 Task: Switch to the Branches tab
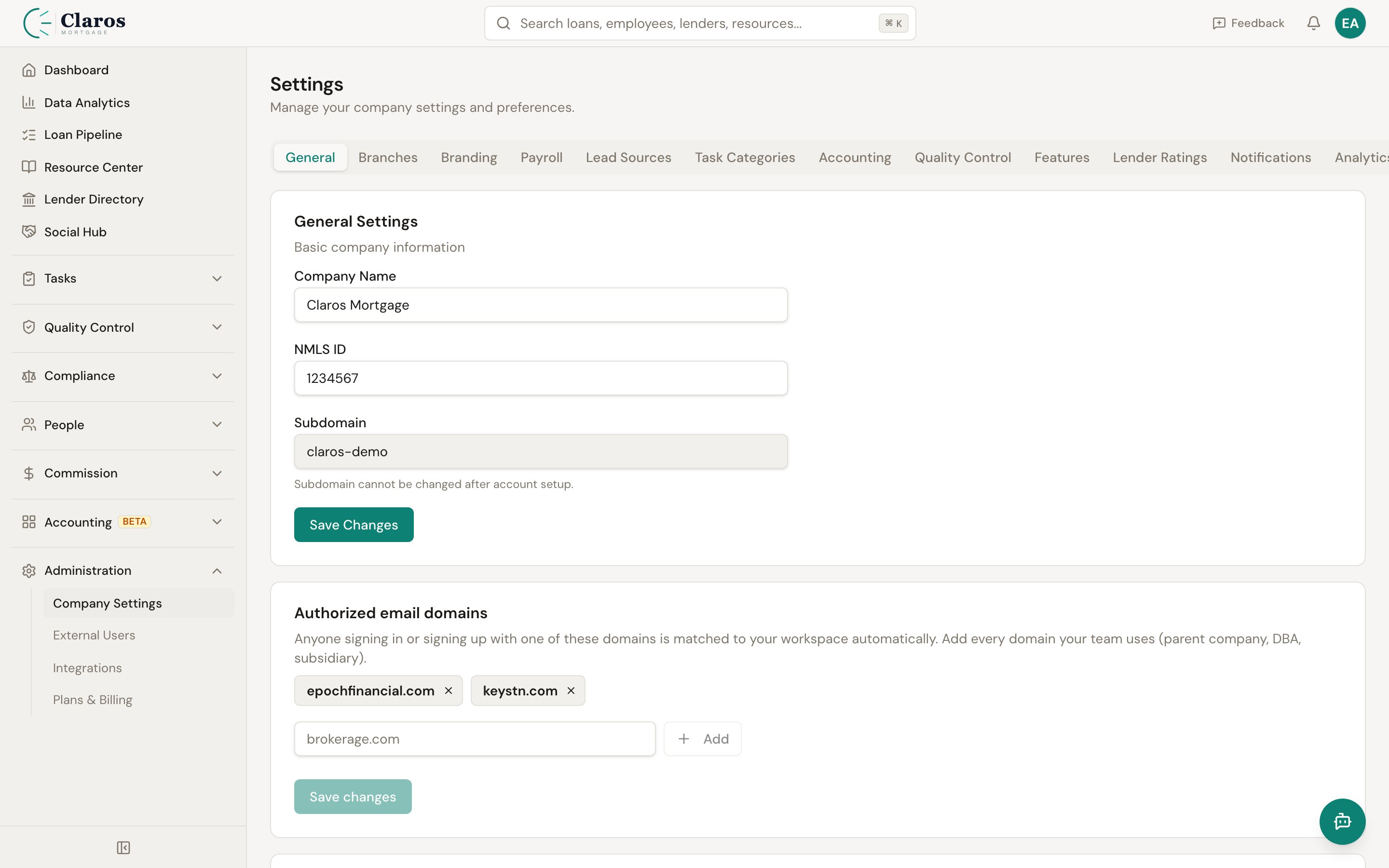tap(388, 157)
